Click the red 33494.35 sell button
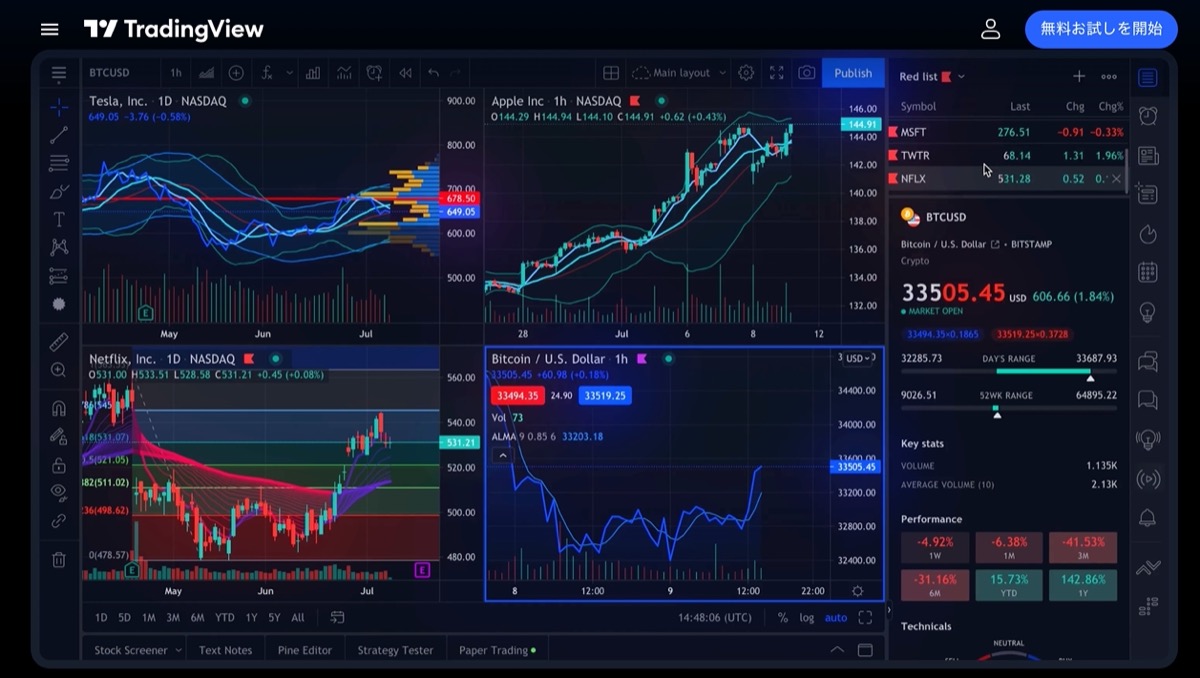The height and width of the screenshot is (678, 1200). 518,395
